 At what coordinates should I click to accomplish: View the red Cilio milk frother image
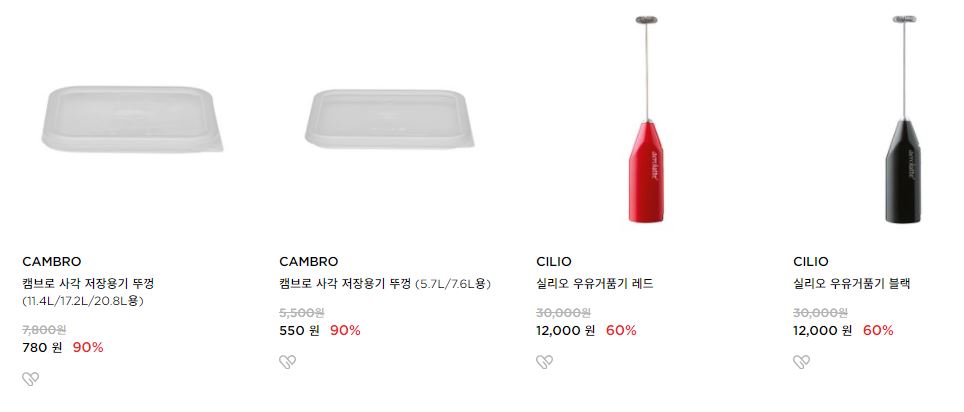click(x=646, y=119)
